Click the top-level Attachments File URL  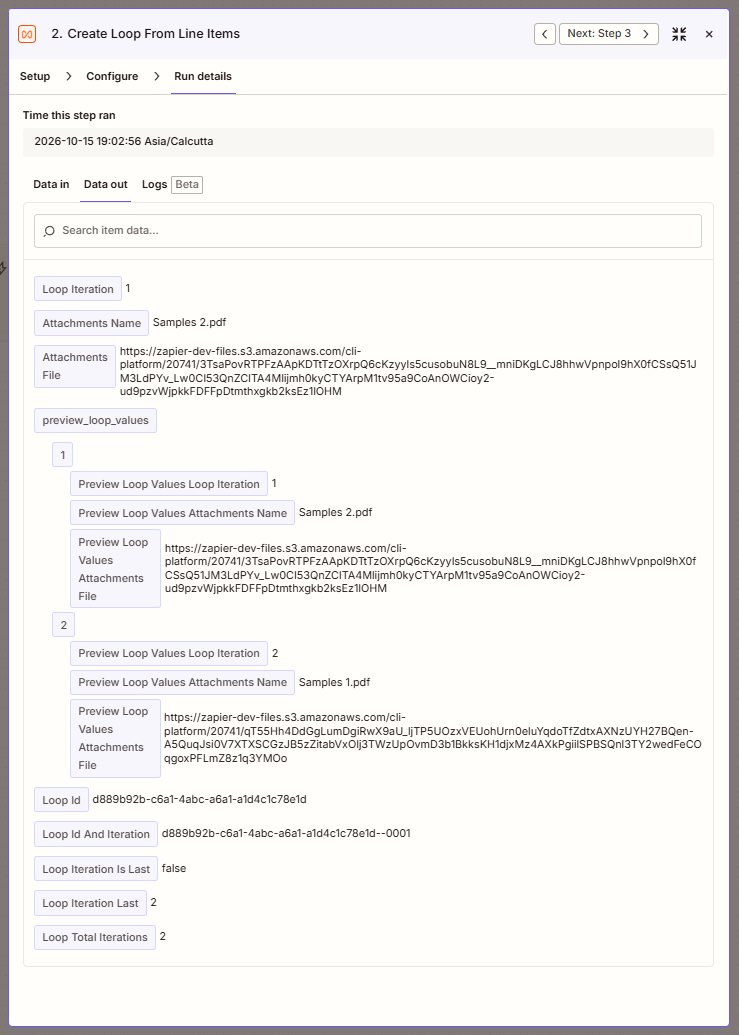pyautogui.click(x=408, y=371)
